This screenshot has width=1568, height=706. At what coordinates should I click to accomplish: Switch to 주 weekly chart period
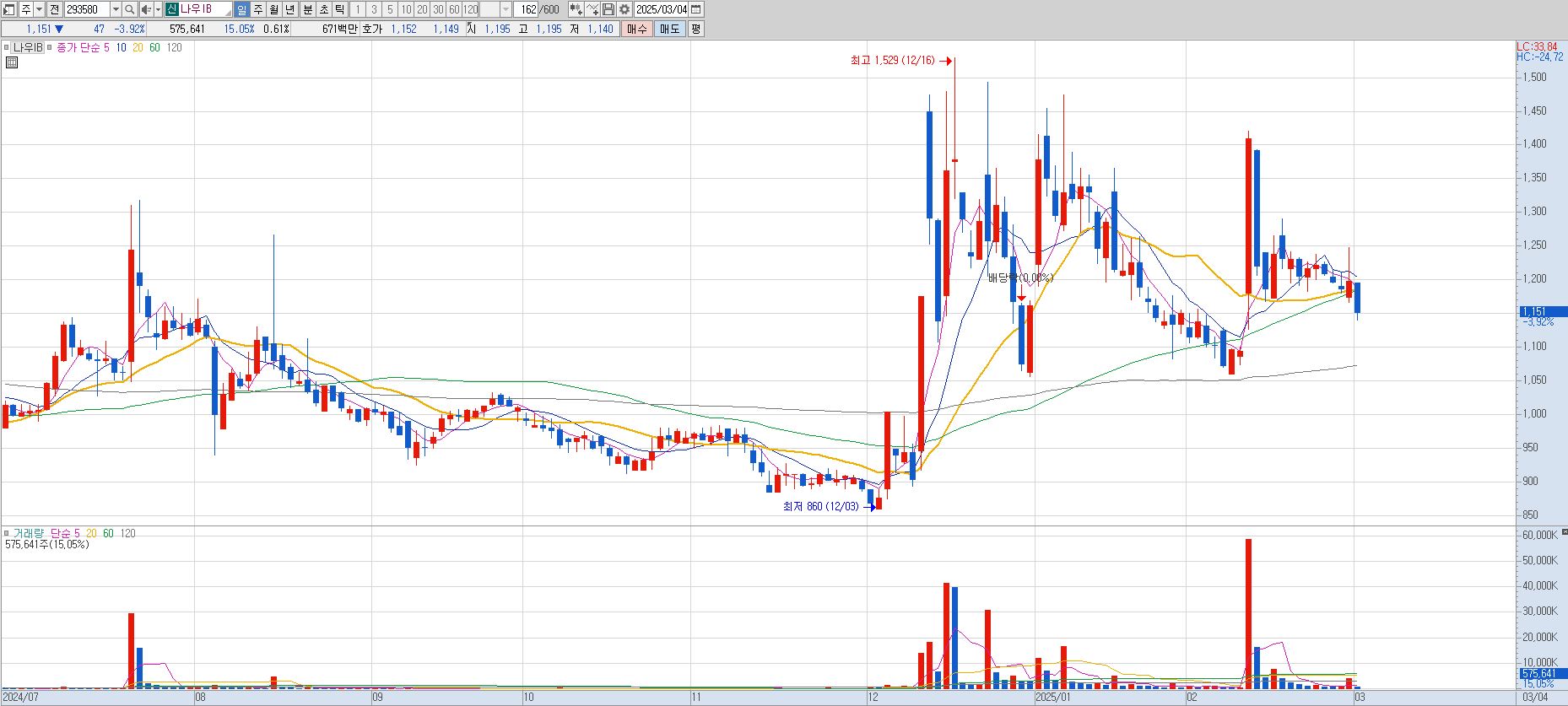(258, 9)
